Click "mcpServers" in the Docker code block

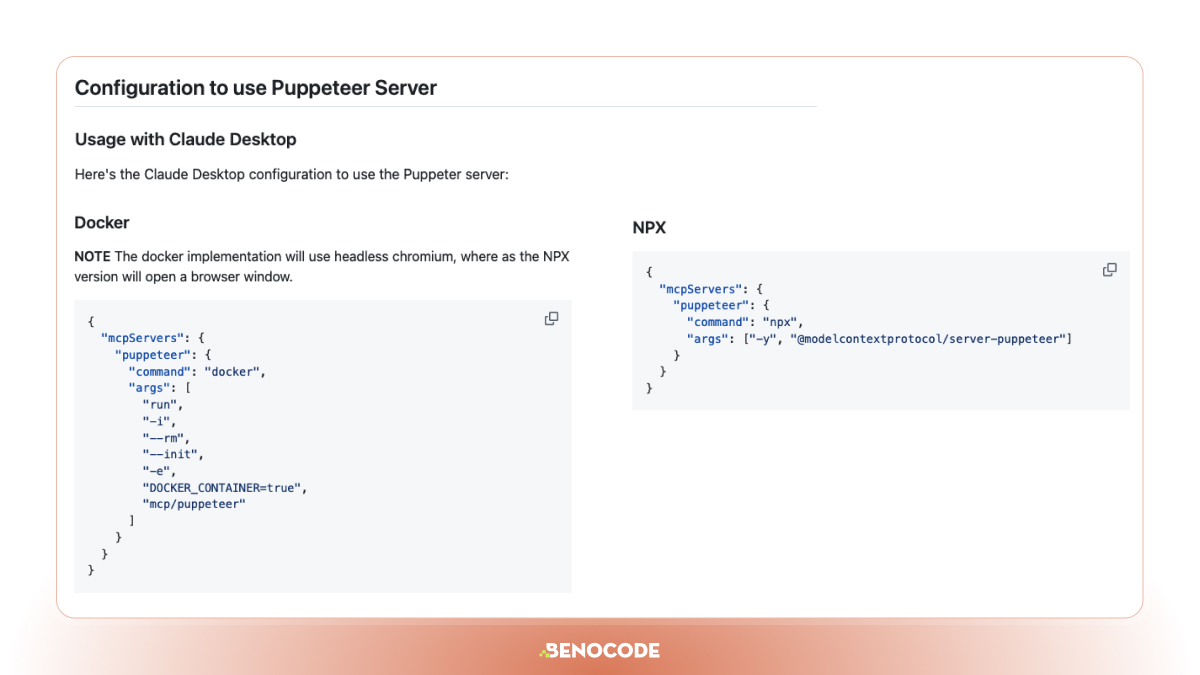pos(142,339)
